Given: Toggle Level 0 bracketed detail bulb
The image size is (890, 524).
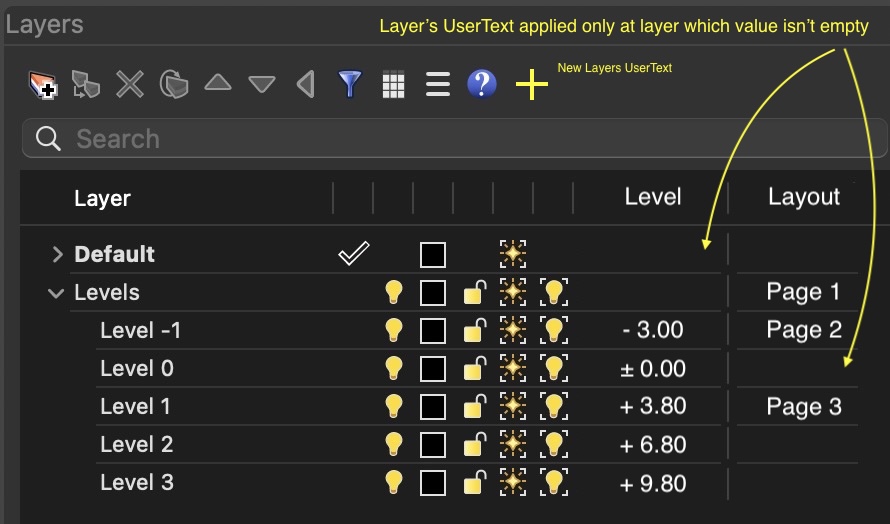Looking at the screenshot, I should point(553,368).
